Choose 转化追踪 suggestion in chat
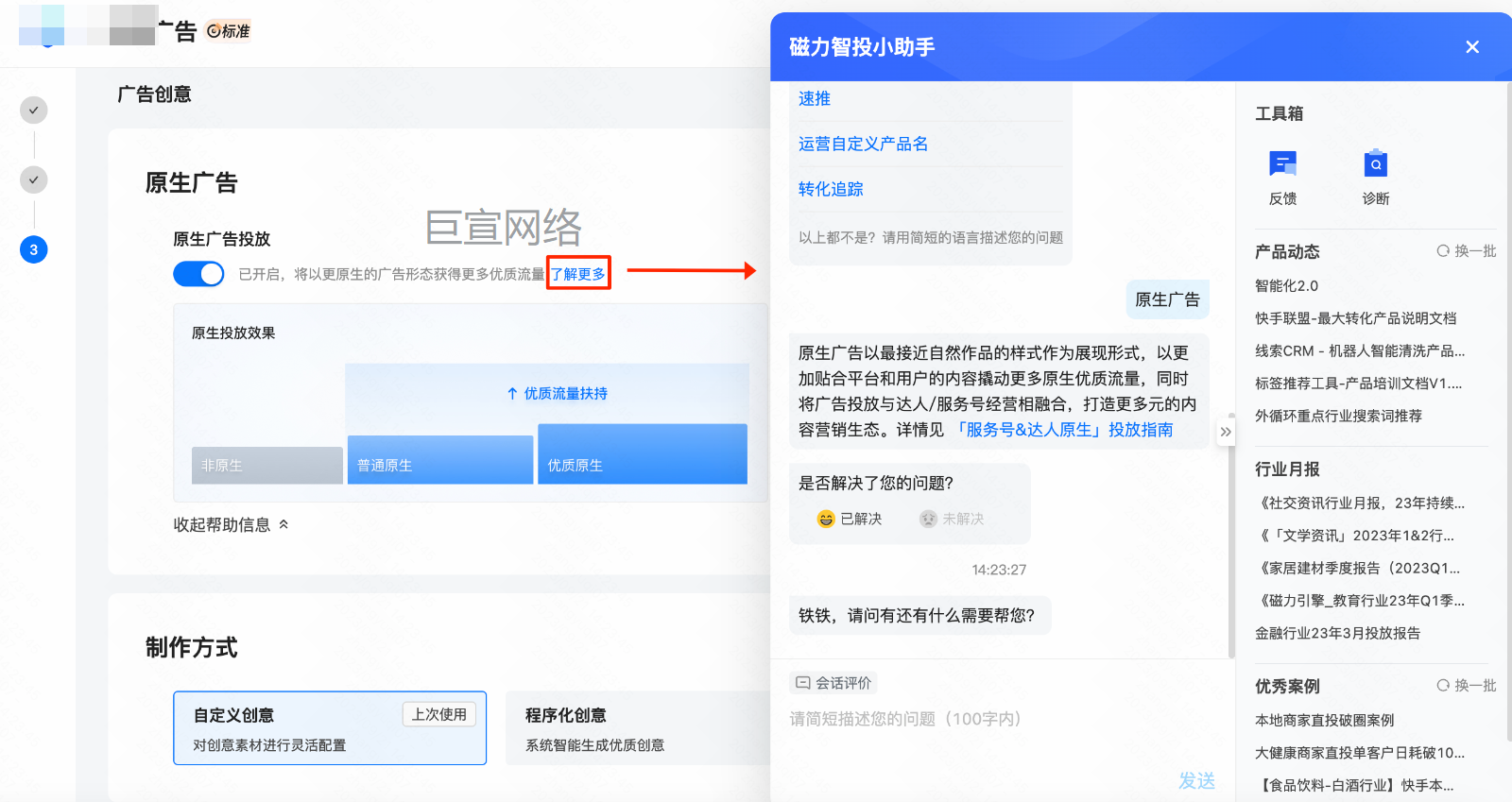Screen dimensions: 1512x802 click(x=831, y=189)
